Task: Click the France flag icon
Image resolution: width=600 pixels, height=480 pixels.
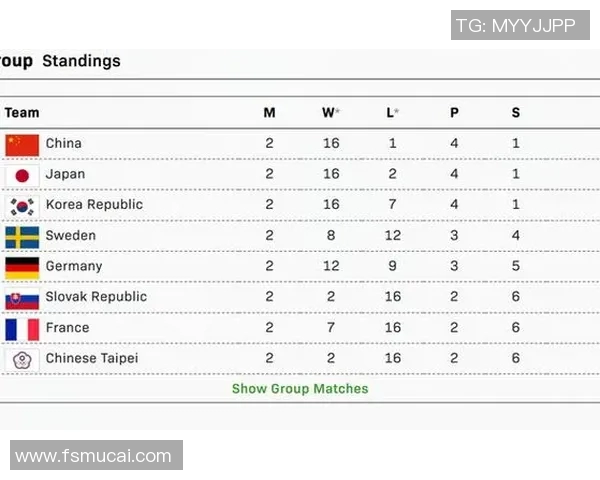Action: coord(22,328)
